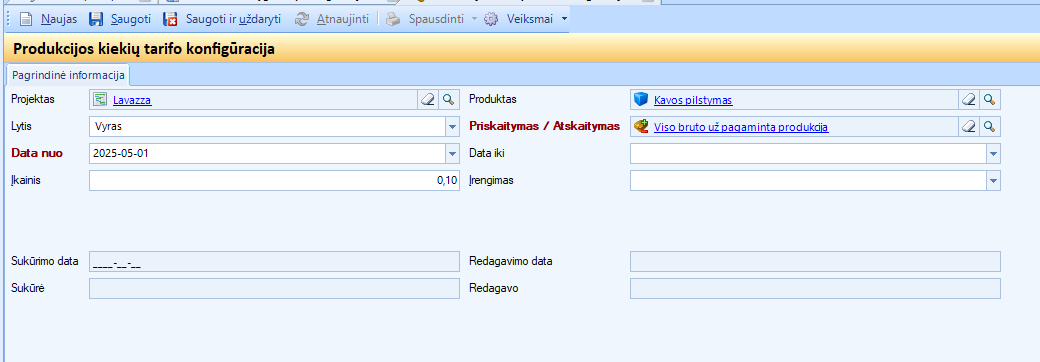Search products with Produktas magnifier icon
This screenshot has height=362, width=1040.
[990, 99]
